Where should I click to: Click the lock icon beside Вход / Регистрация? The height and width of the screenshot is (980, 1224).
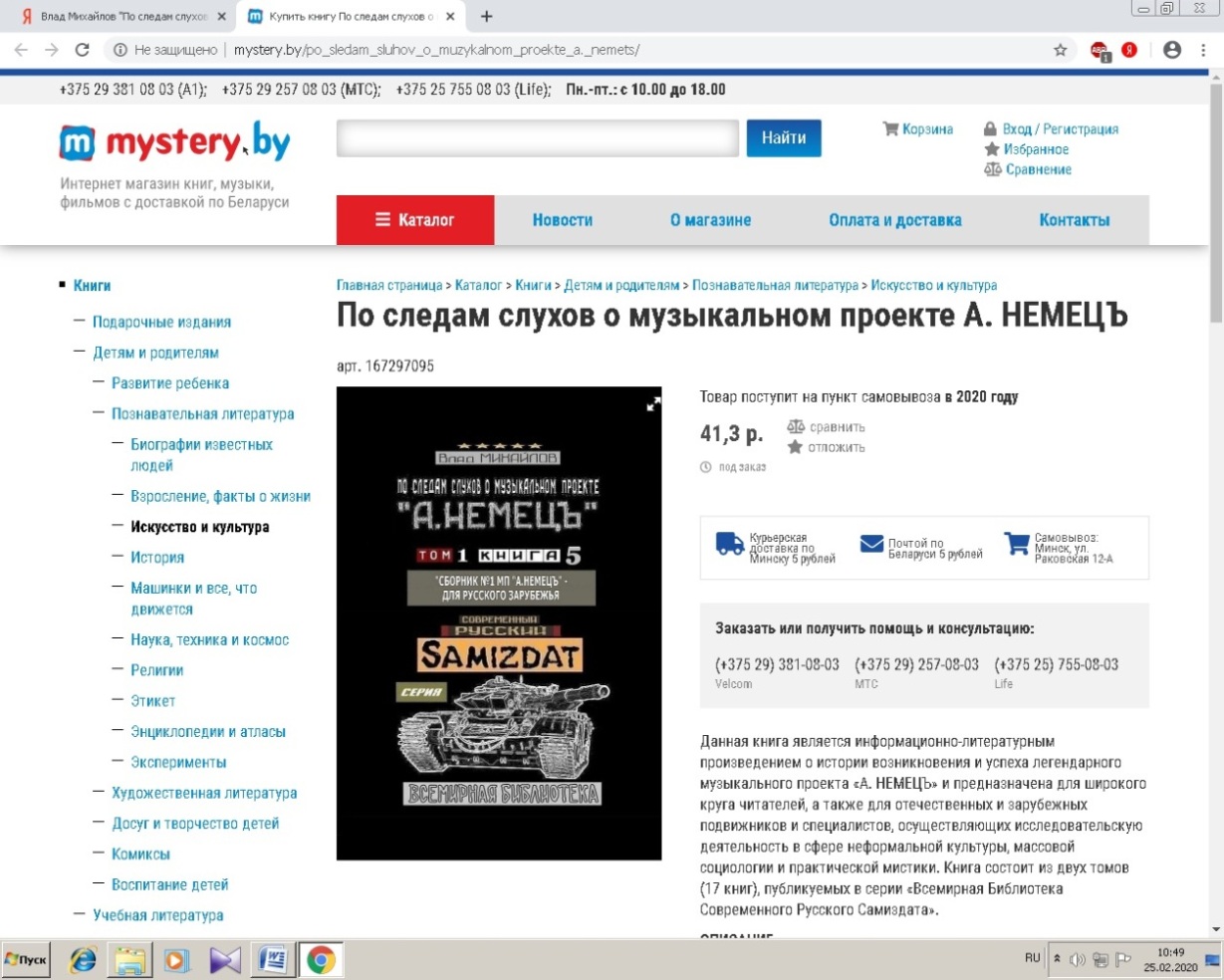990,128
